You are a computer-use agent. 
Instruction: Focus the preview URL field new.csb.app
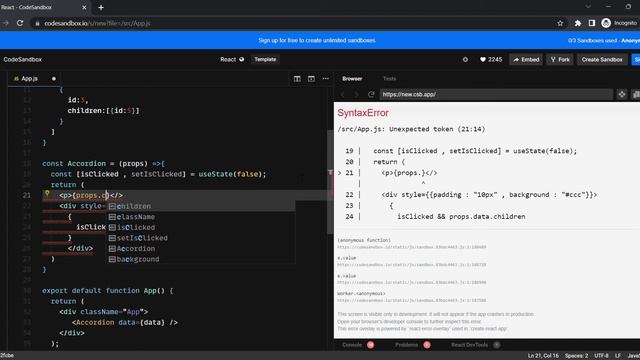coord(496,94)
